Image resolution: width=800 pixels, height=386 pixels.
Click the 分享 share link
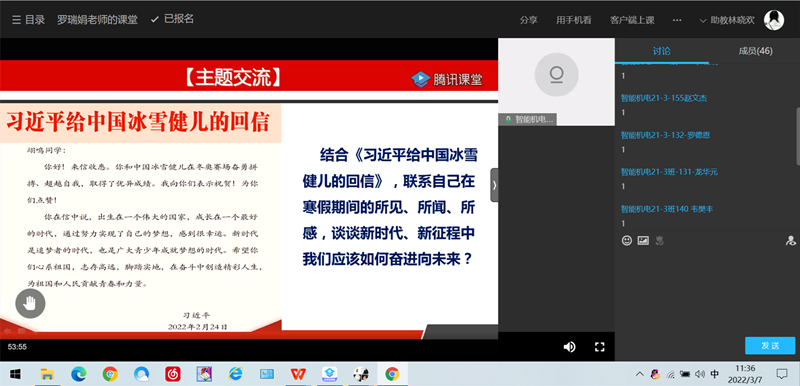tap(529, 20)
